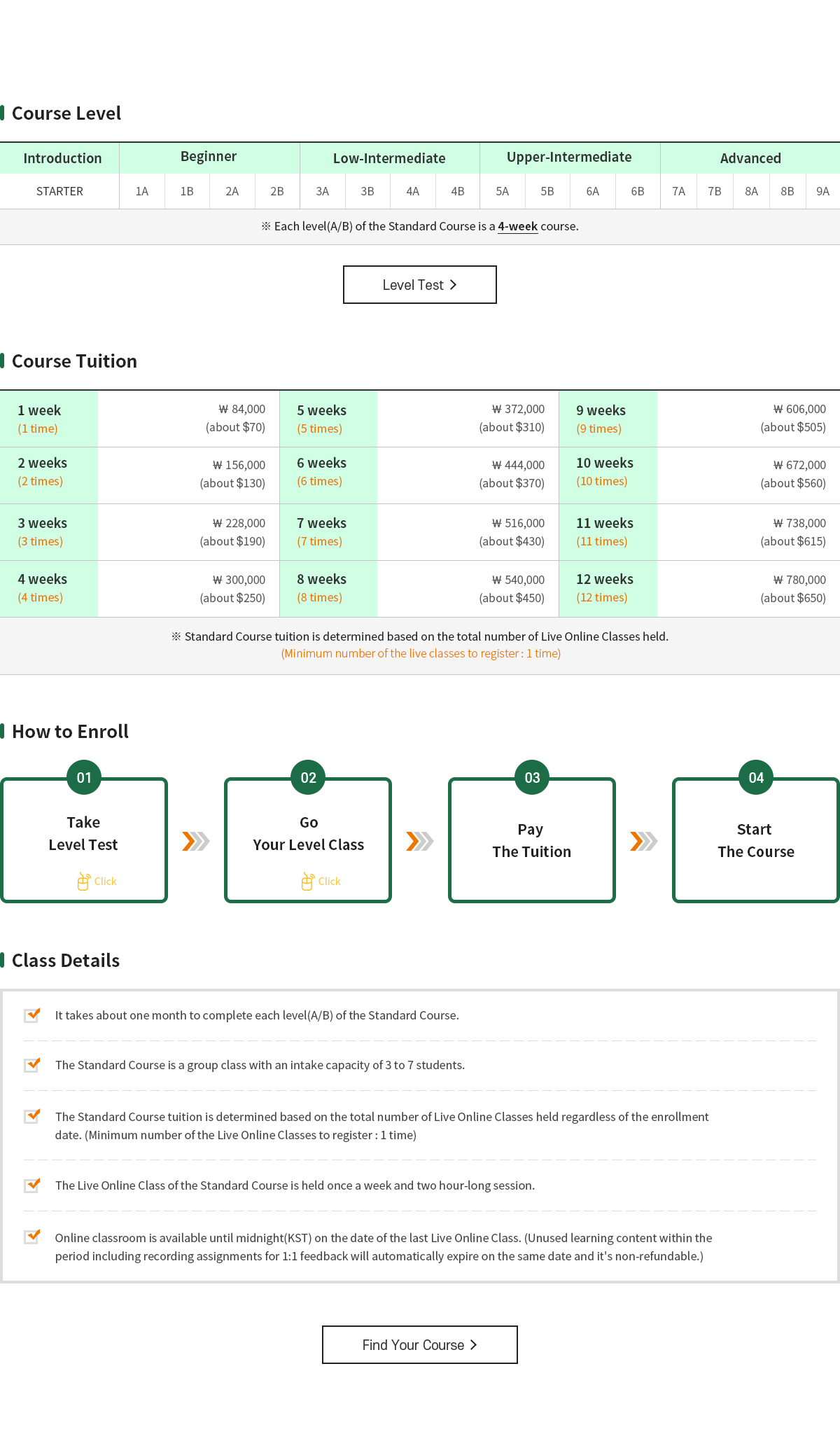Click the 5A level cell
Viewport: 840px width, 1434px height.
(x=503, y=191)
